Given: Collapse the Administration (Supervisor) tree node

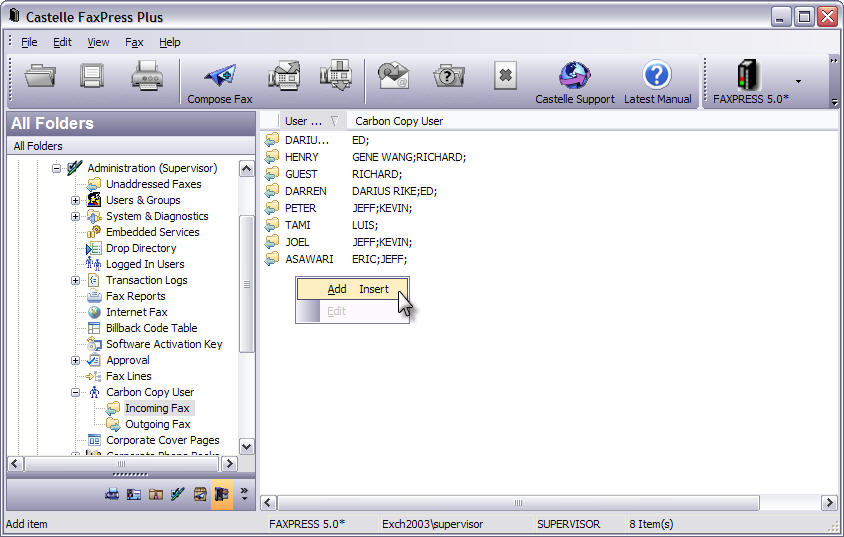Looking at the screenshot, I should [56, 168].
